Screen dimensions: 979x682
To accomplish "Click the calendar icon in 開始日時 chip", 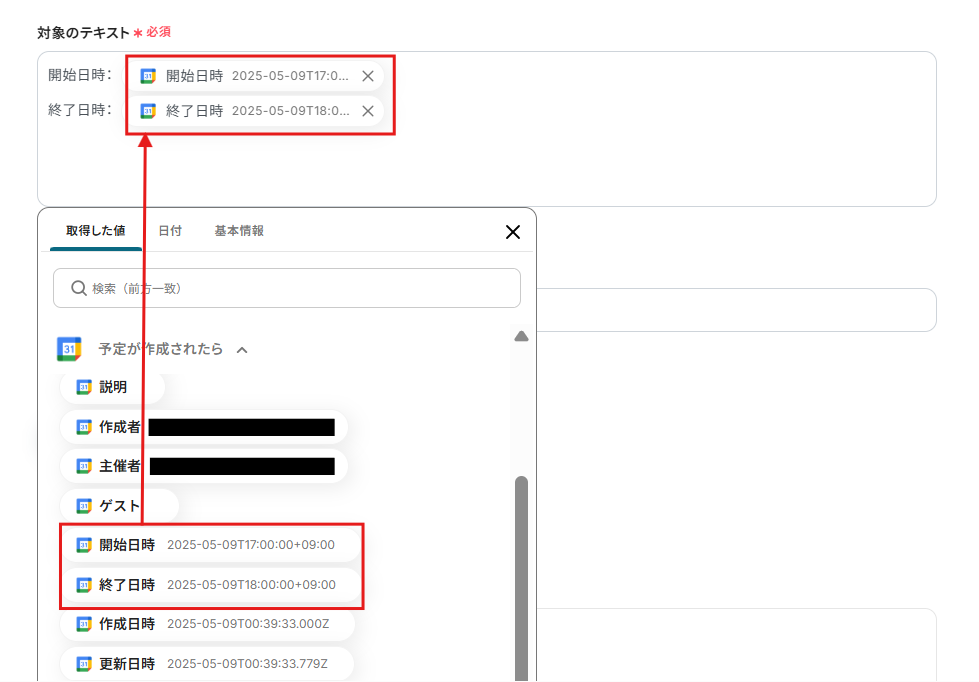I will pyautogui.click(x=148, y=76).
